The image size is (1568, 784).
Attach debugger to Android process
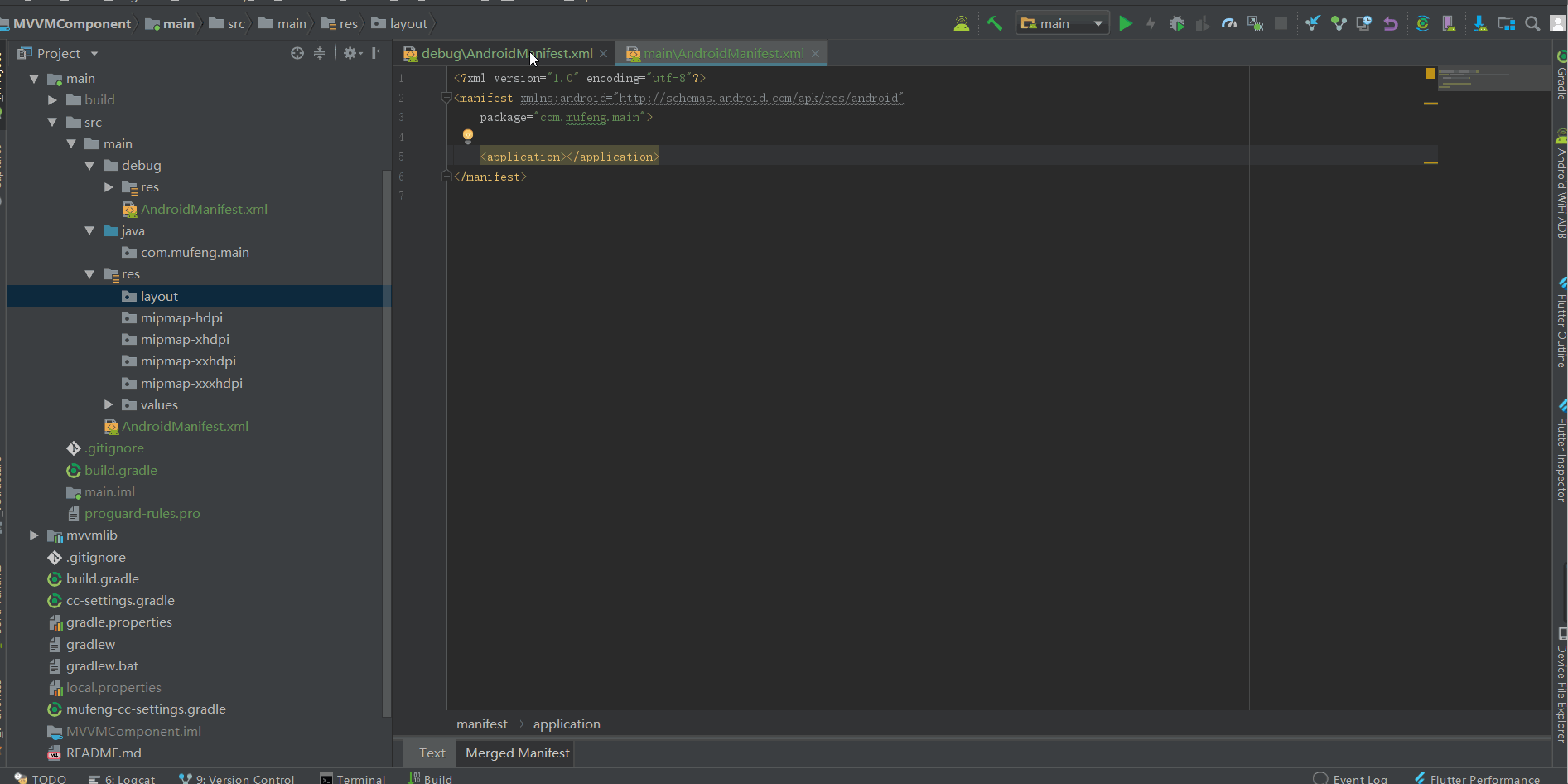coord(1255,24)
